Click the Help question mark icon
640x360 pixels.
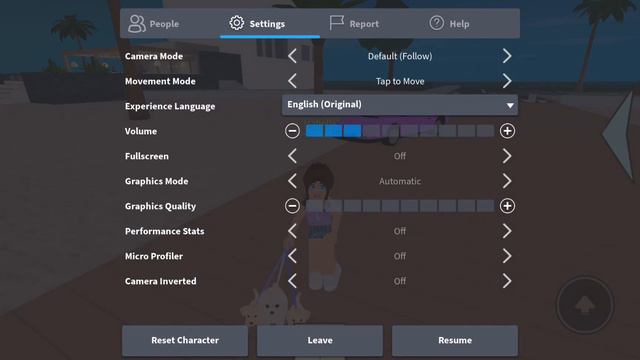(436, 23)
